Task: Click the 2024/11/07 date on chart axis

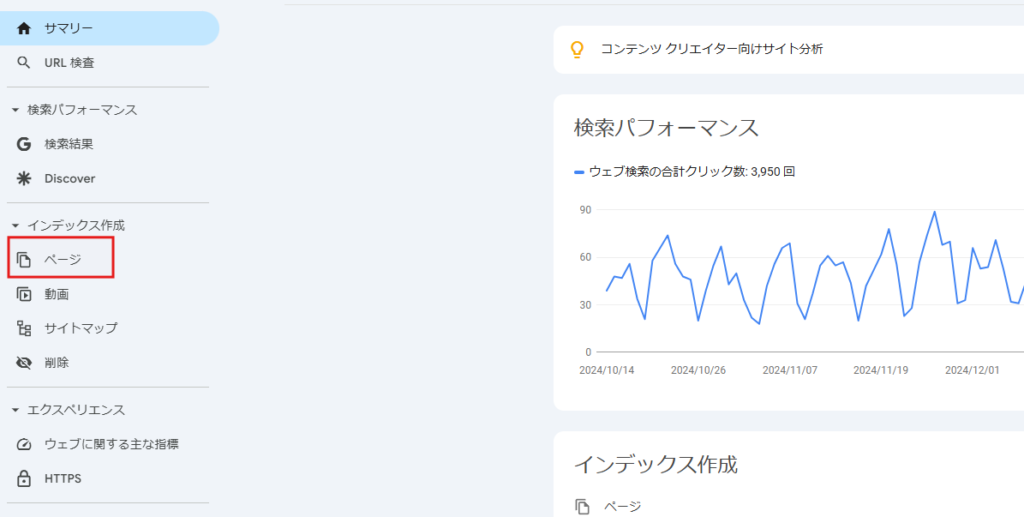Action: coord(790,370)
